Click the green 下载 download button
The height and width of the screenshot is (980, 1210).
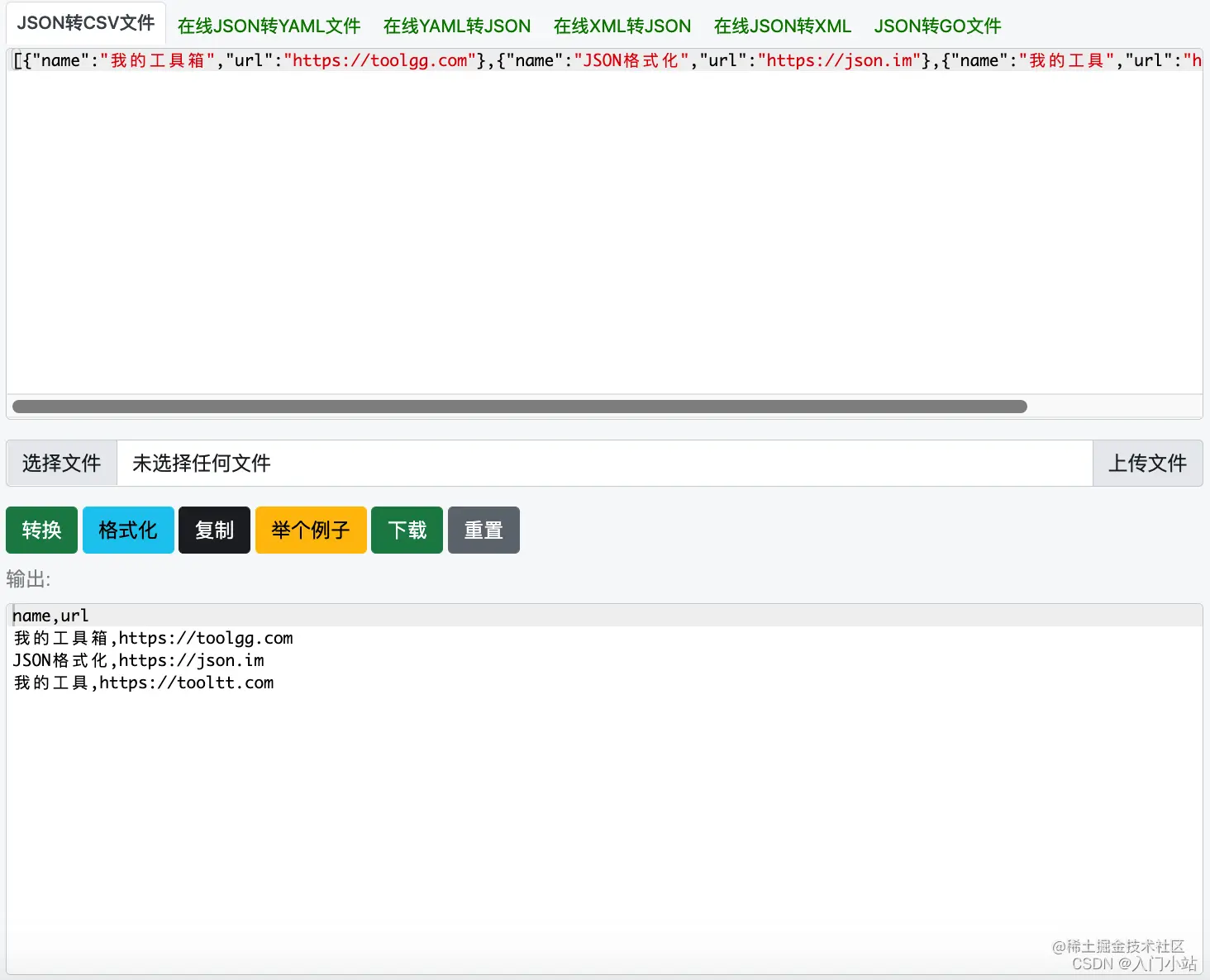[x=407, y=530]
